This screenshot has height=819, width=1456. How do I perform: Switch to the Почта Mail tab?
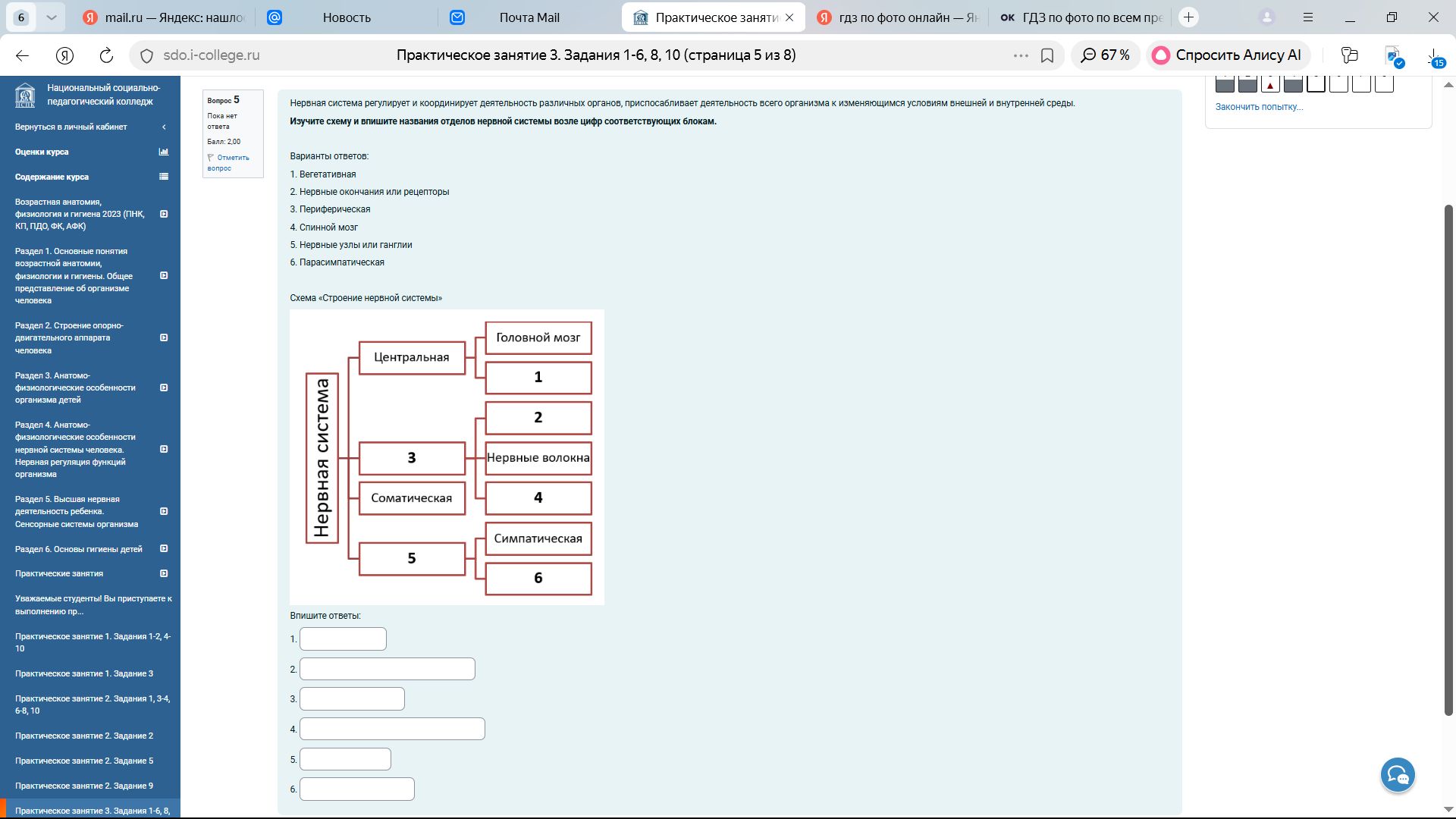(529, 17)
